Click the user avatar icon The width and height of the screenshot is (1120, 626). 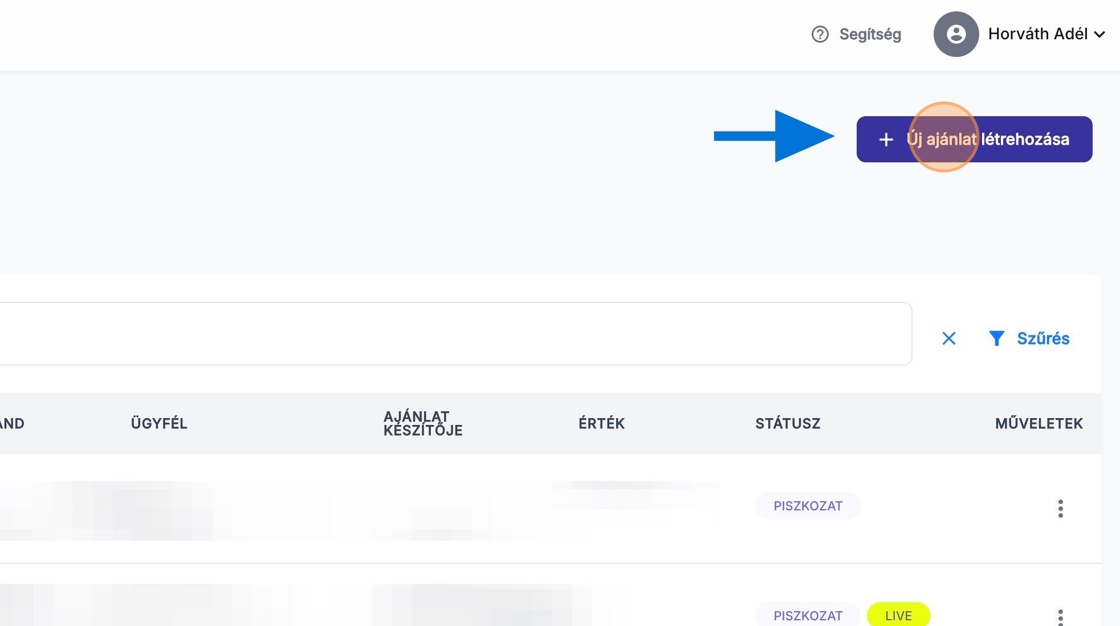(955, 35)
